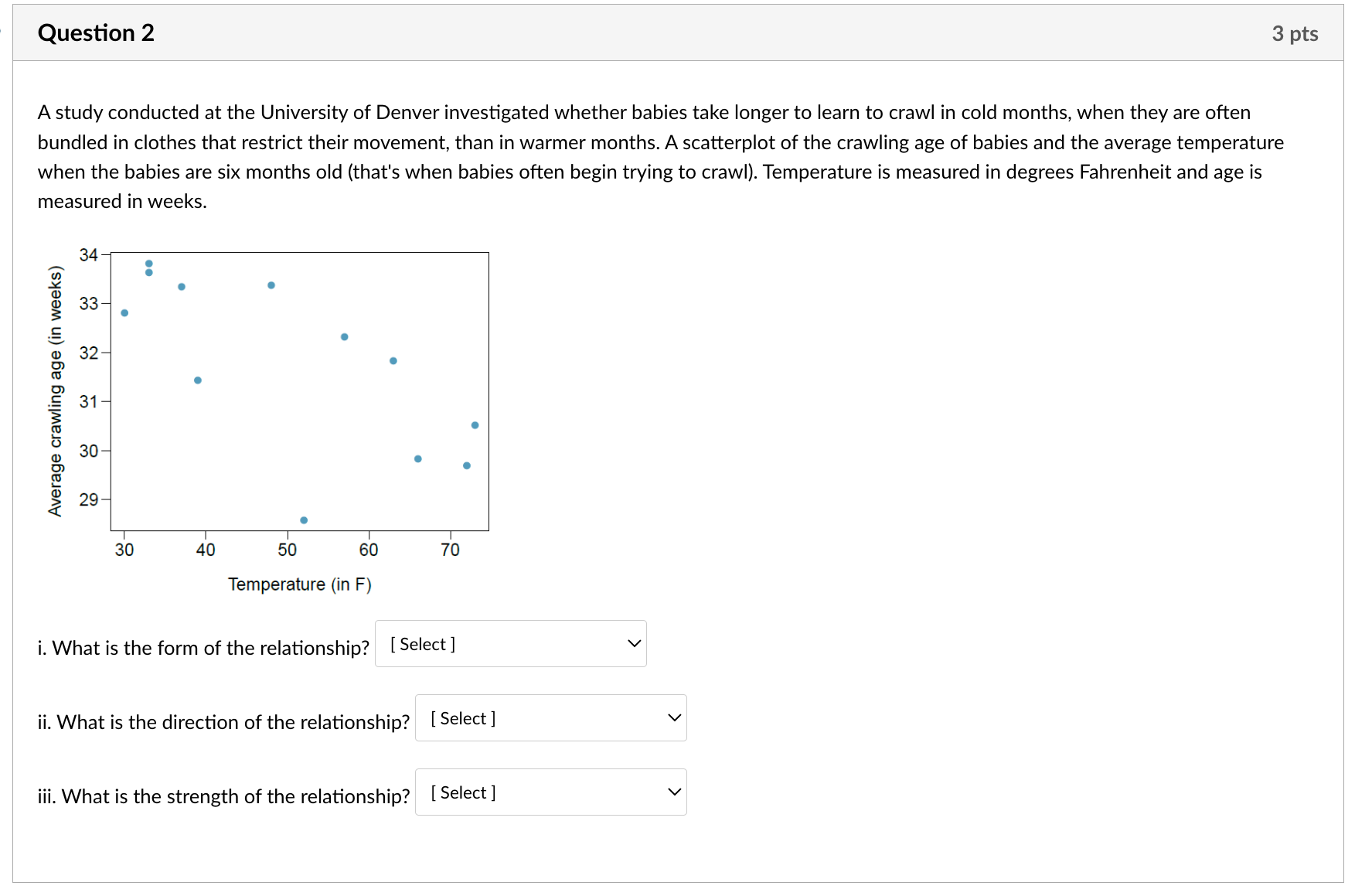1355x896 pixels.
Task: Click the highest data point on the scatterplot
Action: pos(149,264)
